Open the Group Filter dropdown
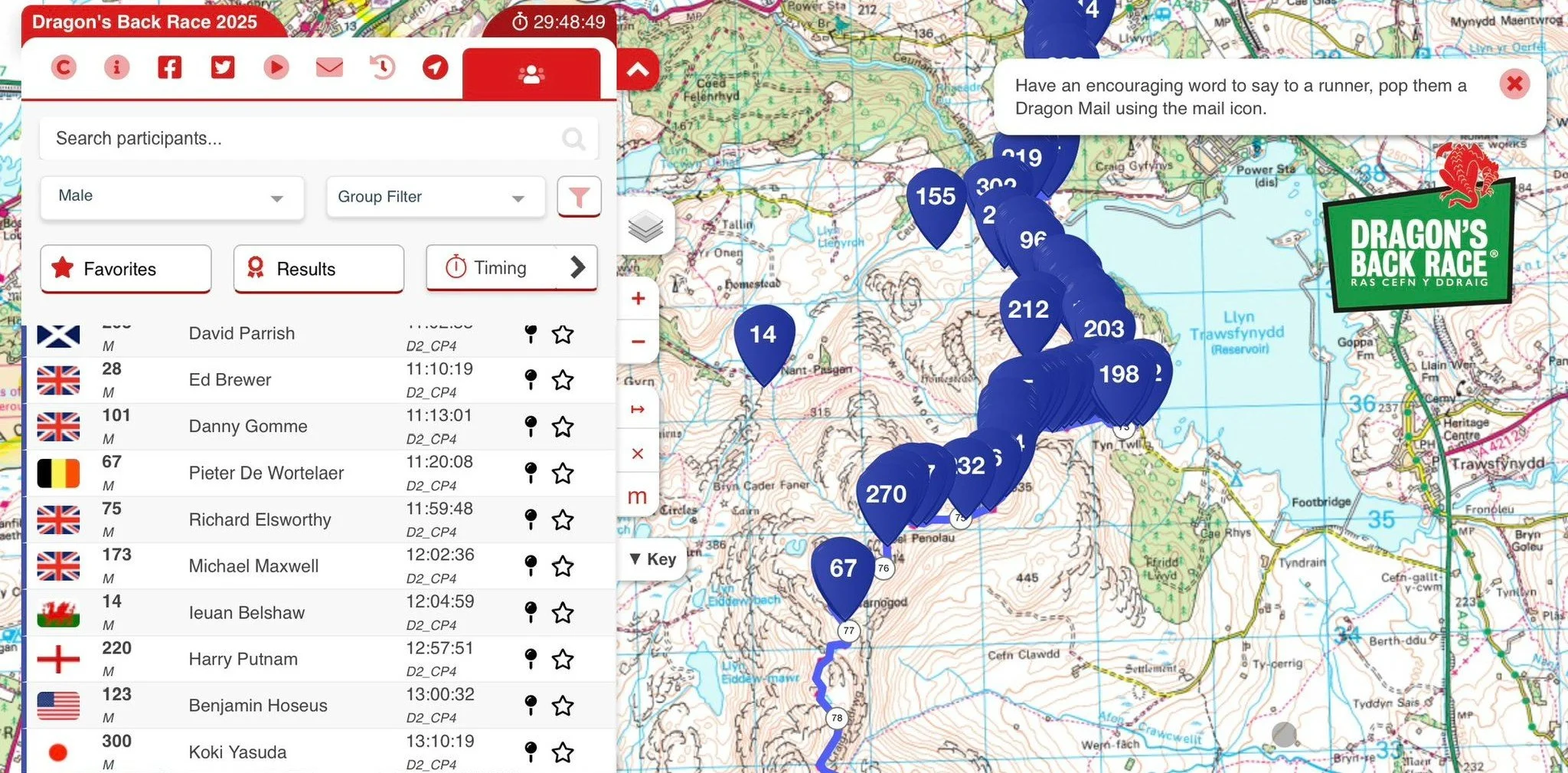Viewport: 1568px width, 773px height. click(x=436, y=197)
